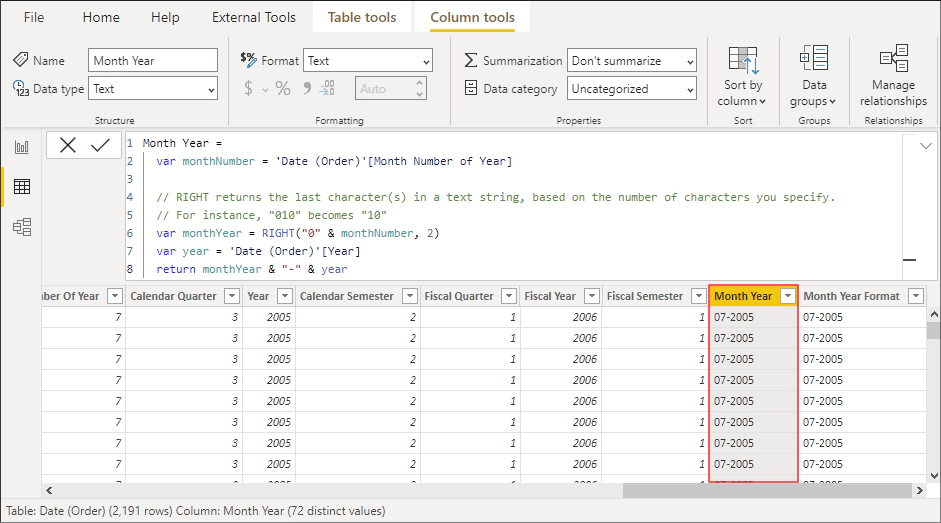
Task: Open Calendar Quarter column filter dropdown
Action: pyautogui.click(x=232, y=296)
